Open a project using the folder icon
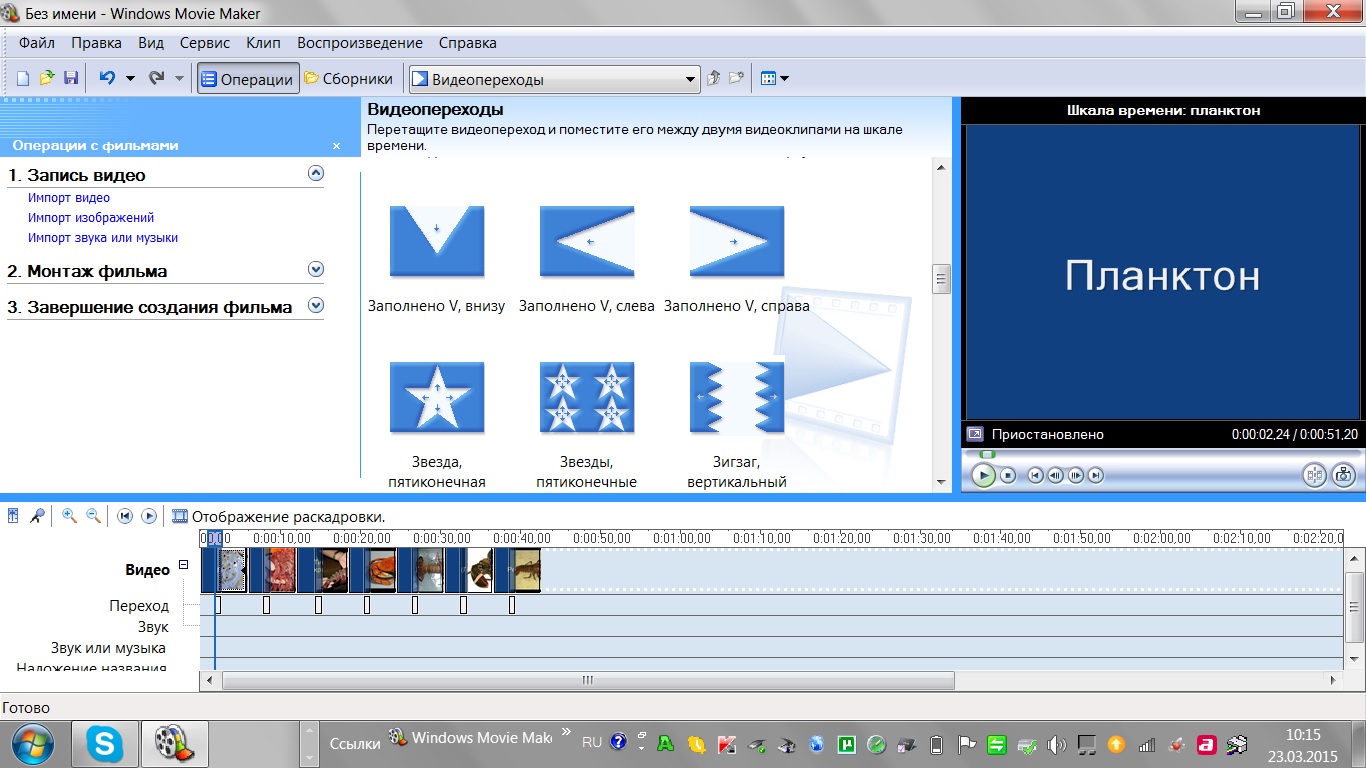Viewport: 1366px width, 782px height. 47,78
